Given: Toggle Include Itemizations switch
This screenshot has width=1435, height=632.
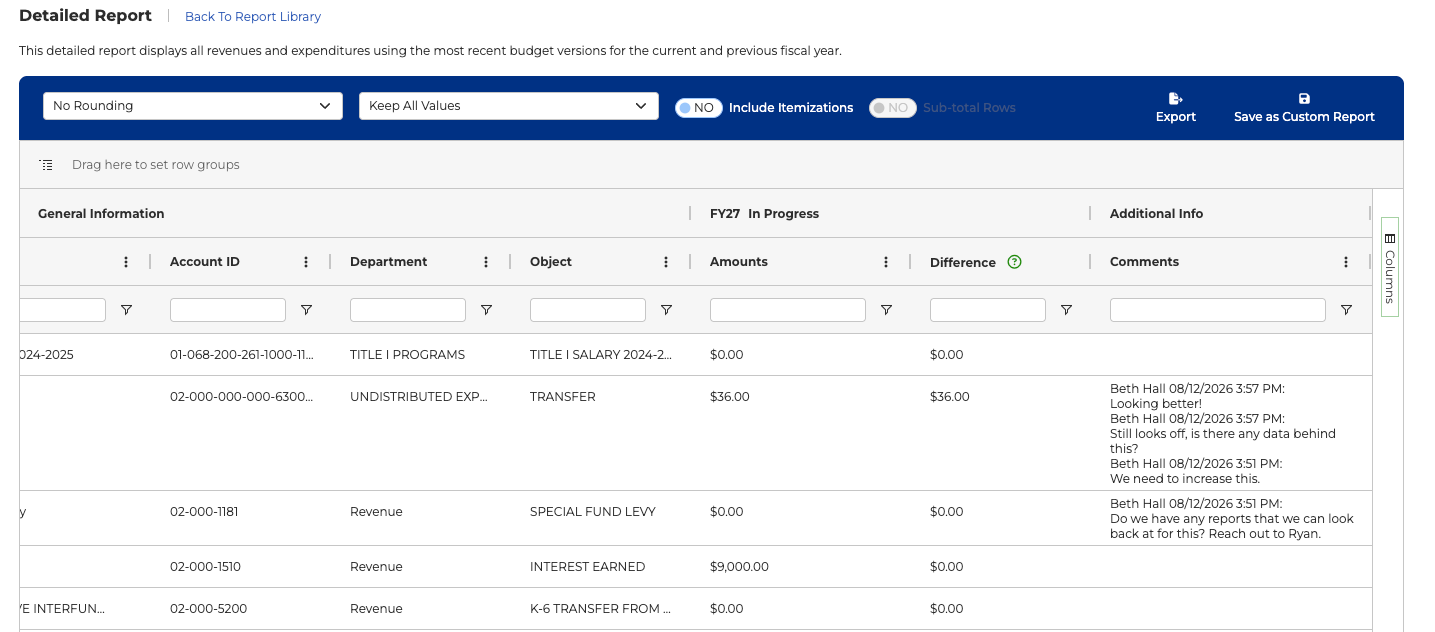Looking at the screenshot, I should [x=699, y=108].
